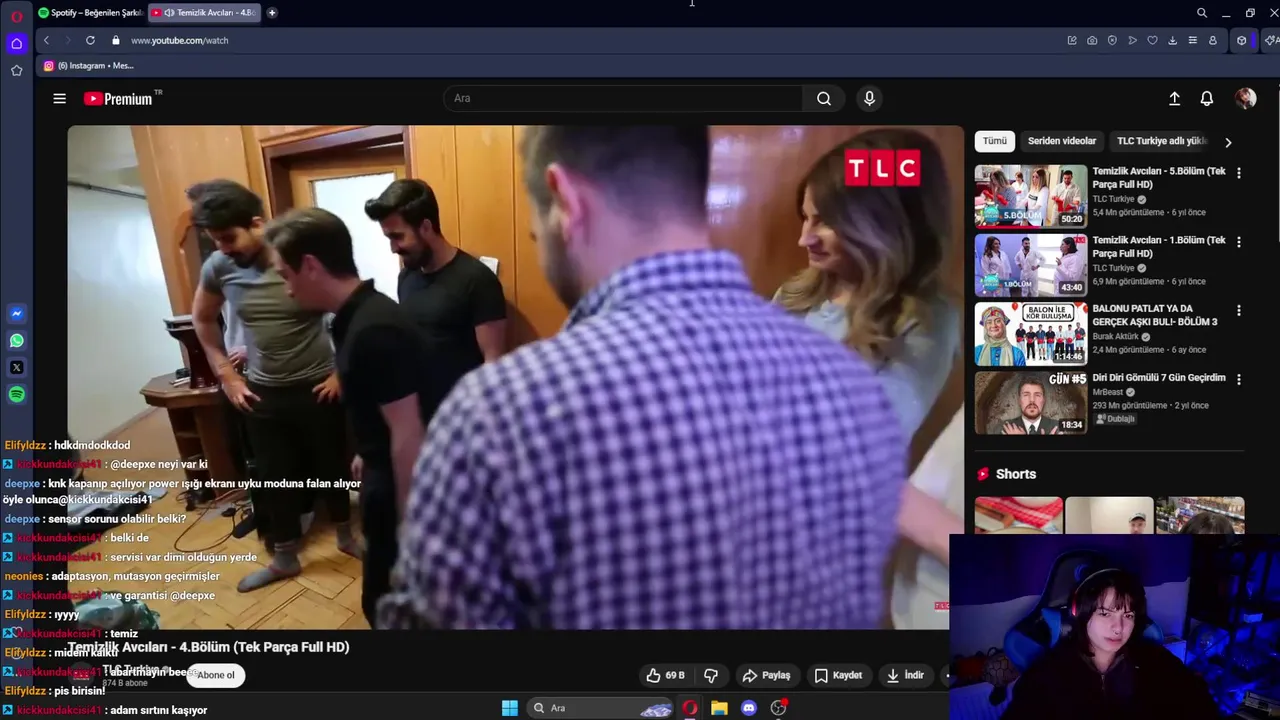Open Burak Aktürk 1:14:46 thumbnail
1280x720 pixels.
[x=1030, y=333]
